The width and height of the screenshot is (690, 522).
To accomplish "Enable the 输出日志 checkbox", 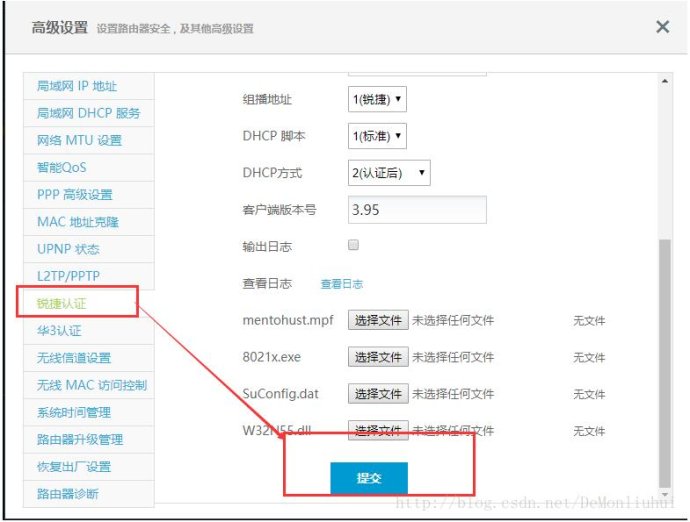I will coord(353,245).
